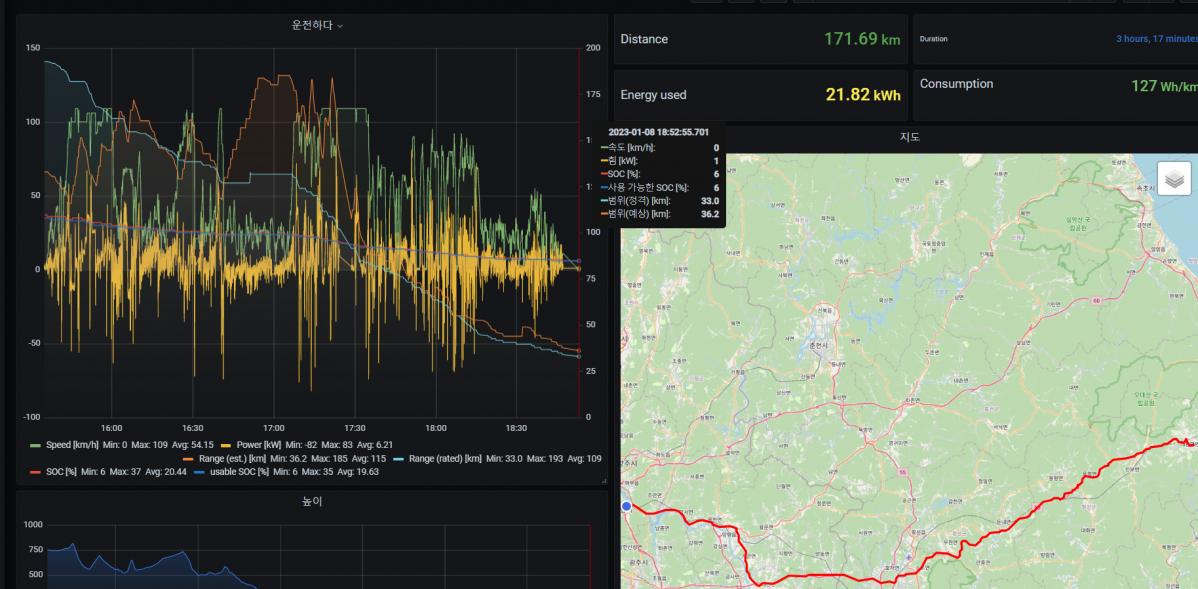This screenshot has width=1198, height=589.
Task: Click the Duration value link
Action: [x=1156, y=39]
